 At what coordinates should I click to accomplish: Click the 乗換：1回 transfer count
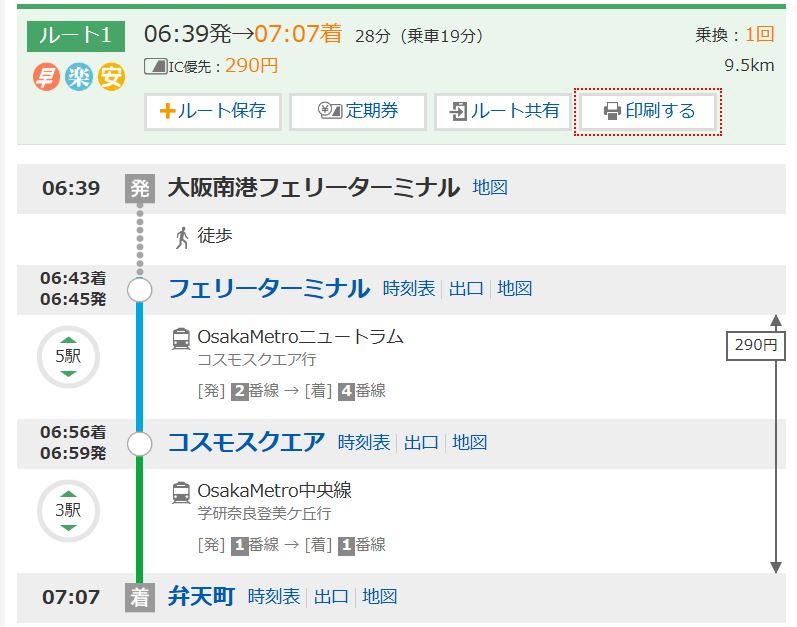735,35
